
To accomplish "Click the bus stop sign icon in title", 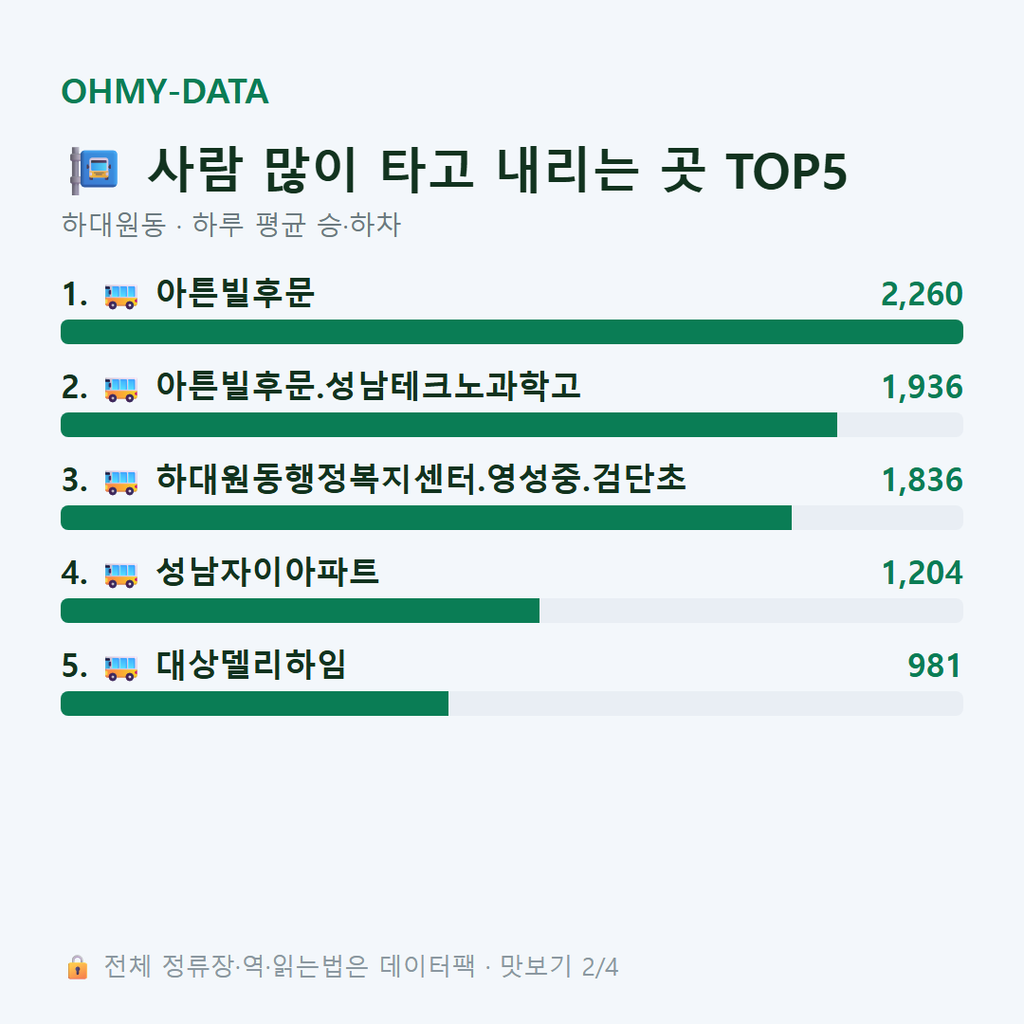I will coord(94,170).
